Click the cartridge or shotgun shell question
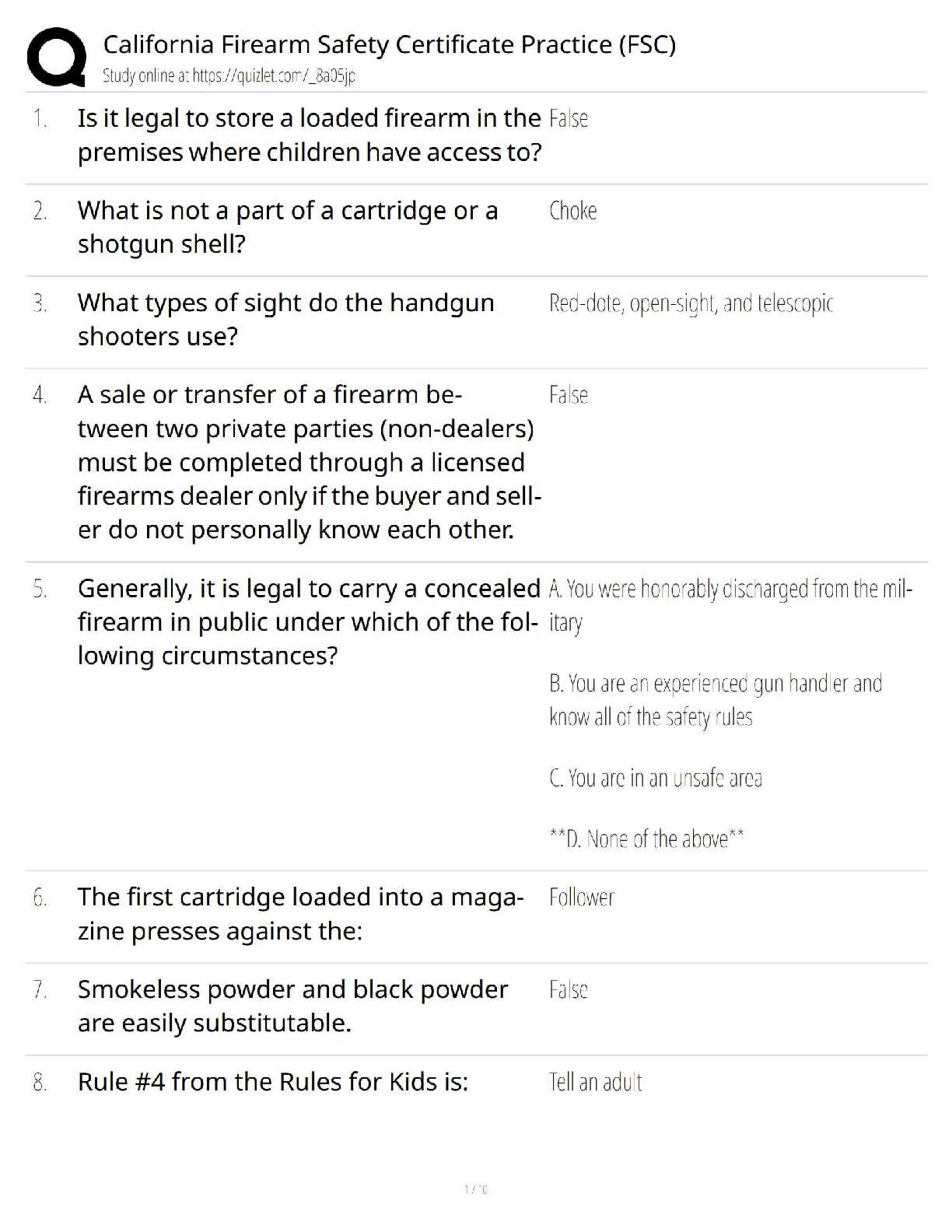 pyautogui.click(x=288, y=227)
